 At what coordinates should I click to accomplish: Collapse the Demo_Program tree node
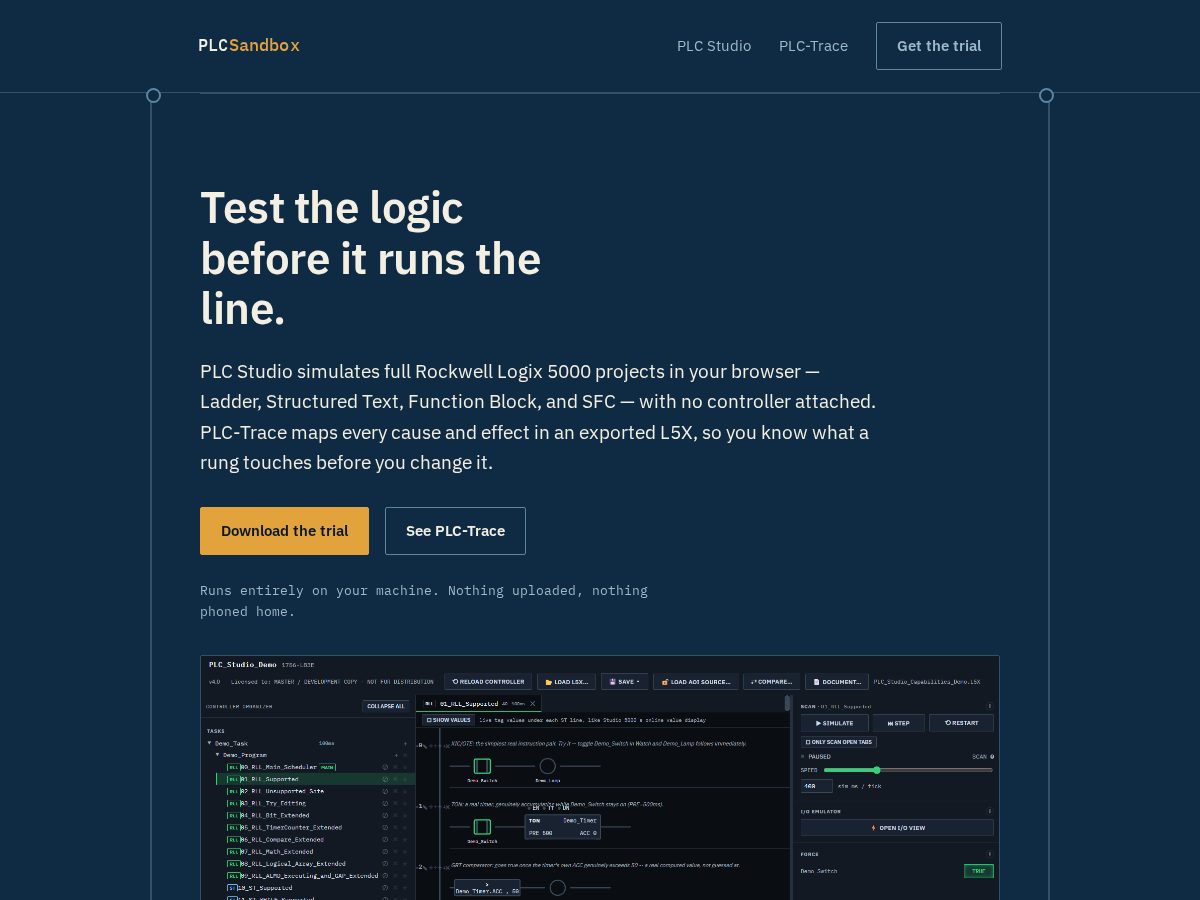point(218,755)
